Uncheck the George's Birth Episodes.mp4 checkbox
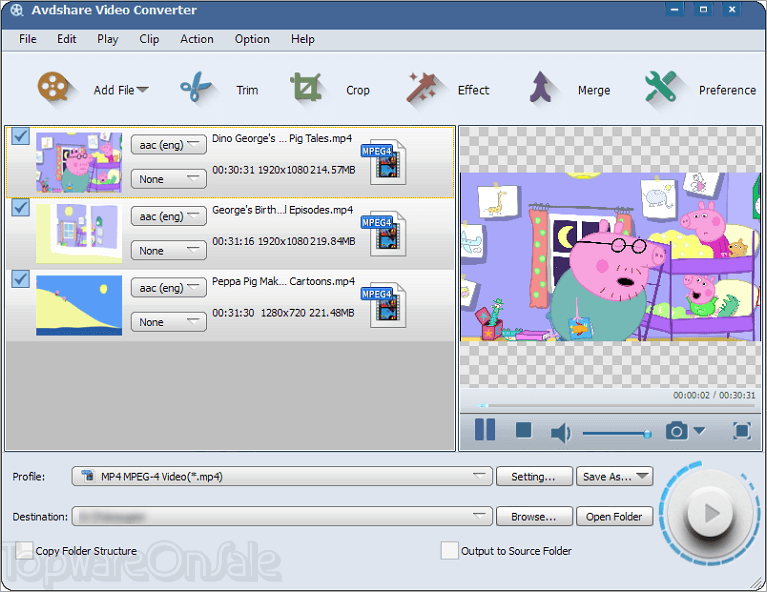 tap(21, 207)
